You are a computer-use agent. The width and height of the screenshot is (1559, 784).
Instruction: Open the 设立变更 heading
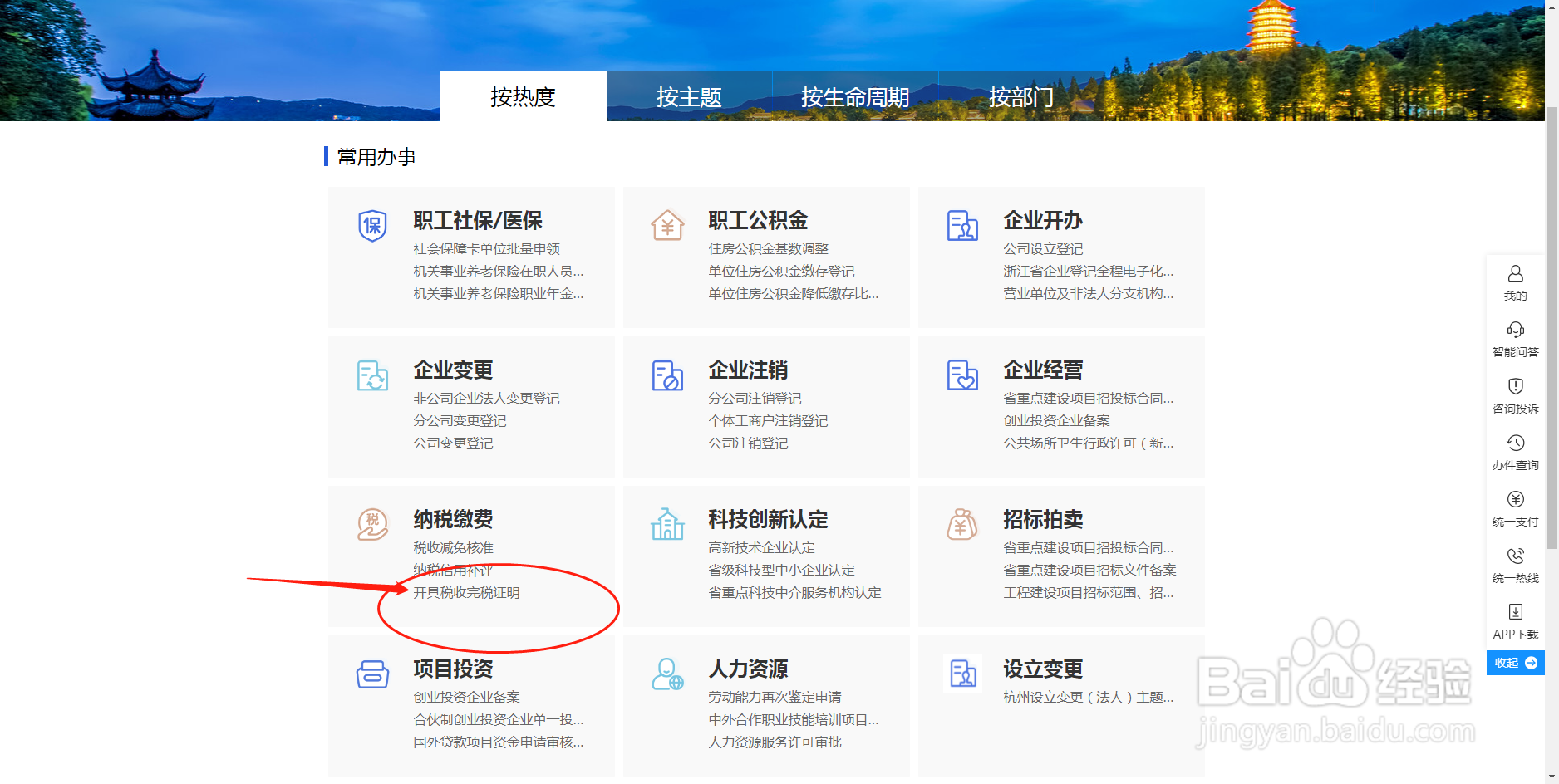point(1043,669)
